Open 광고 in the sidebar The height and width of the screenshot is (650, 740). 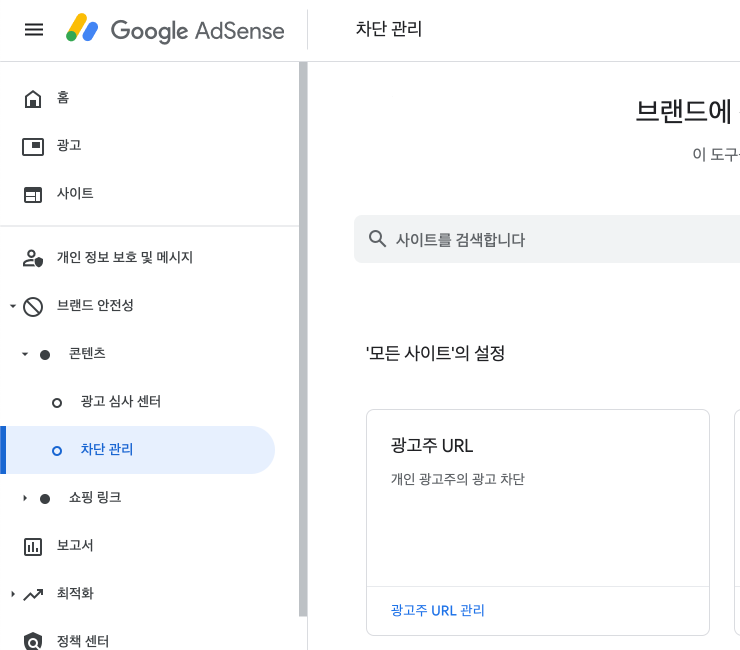(x=69, y=145)
